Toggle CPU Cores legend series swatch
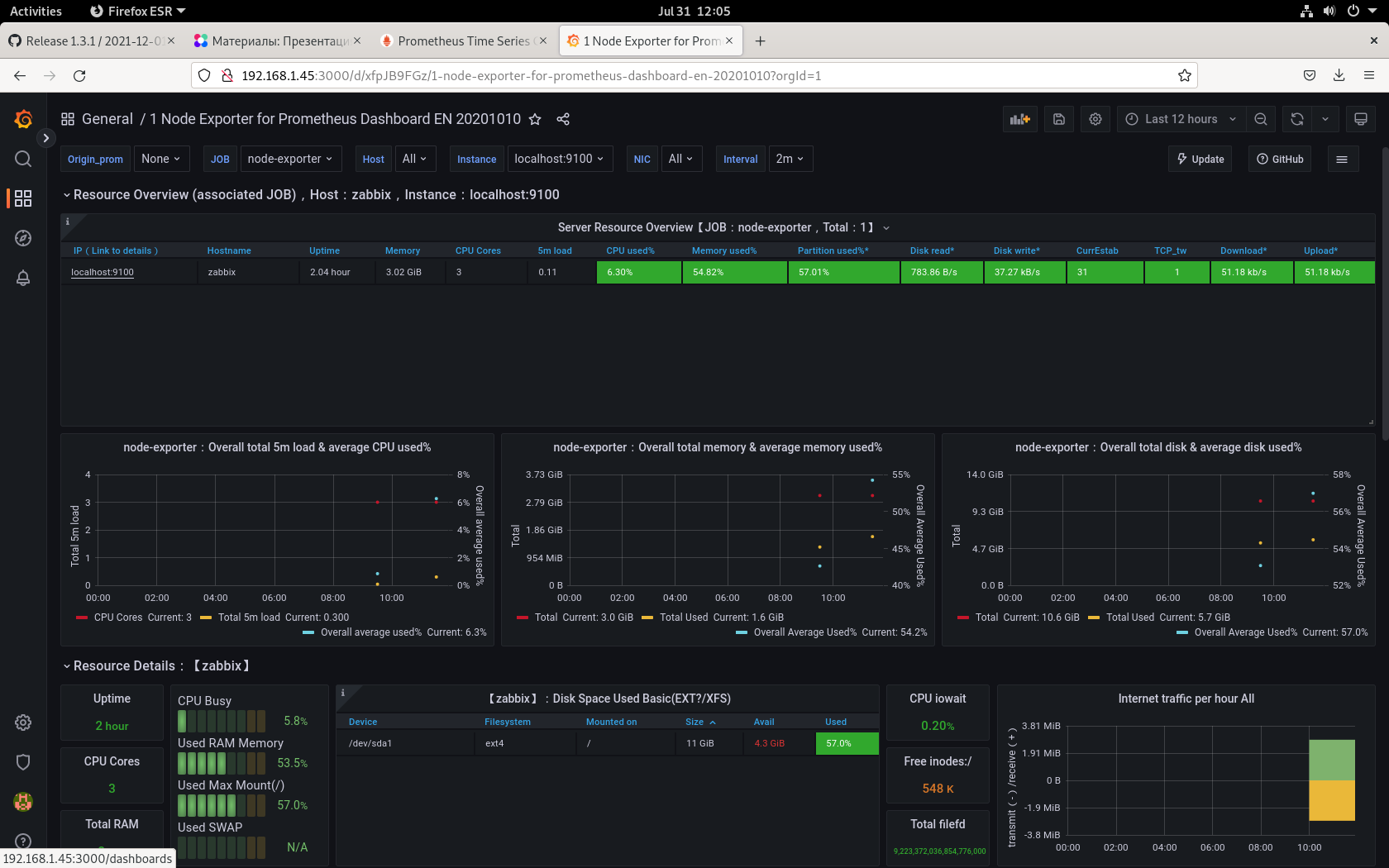This screenshot has width=1389, height=868. 82,618
